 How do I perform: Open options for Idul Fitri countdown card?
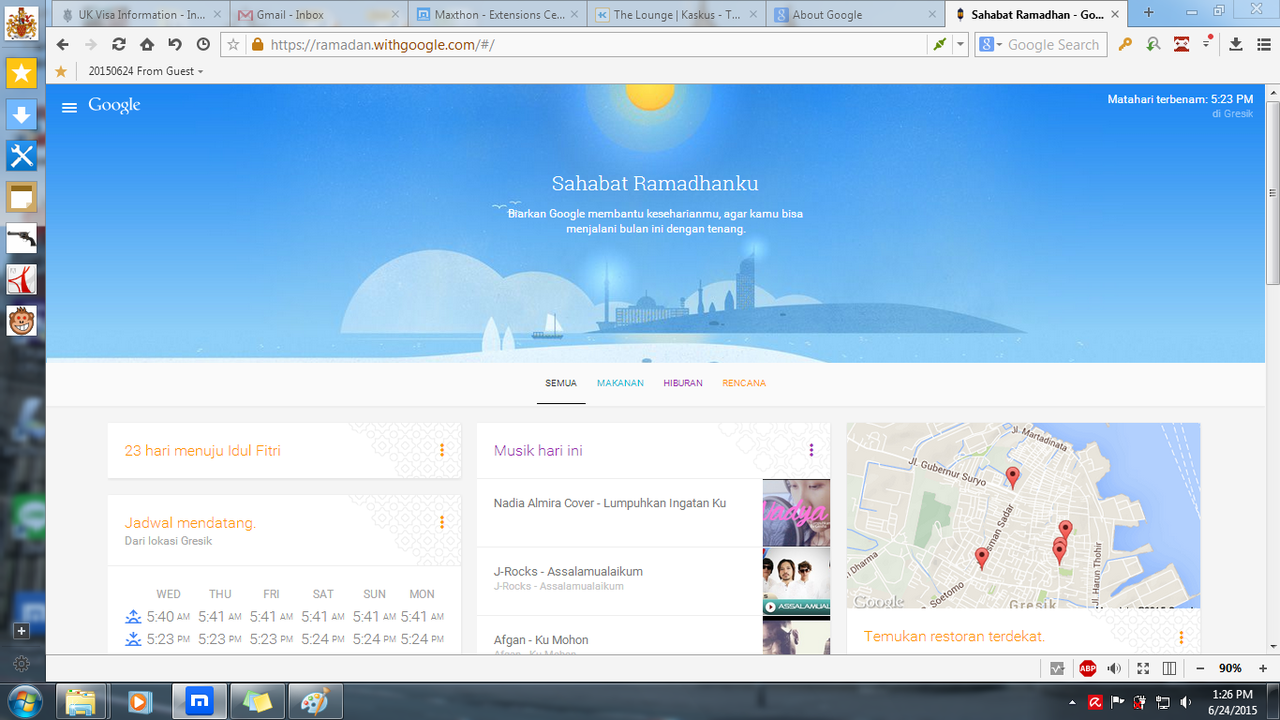pos(441,451)
